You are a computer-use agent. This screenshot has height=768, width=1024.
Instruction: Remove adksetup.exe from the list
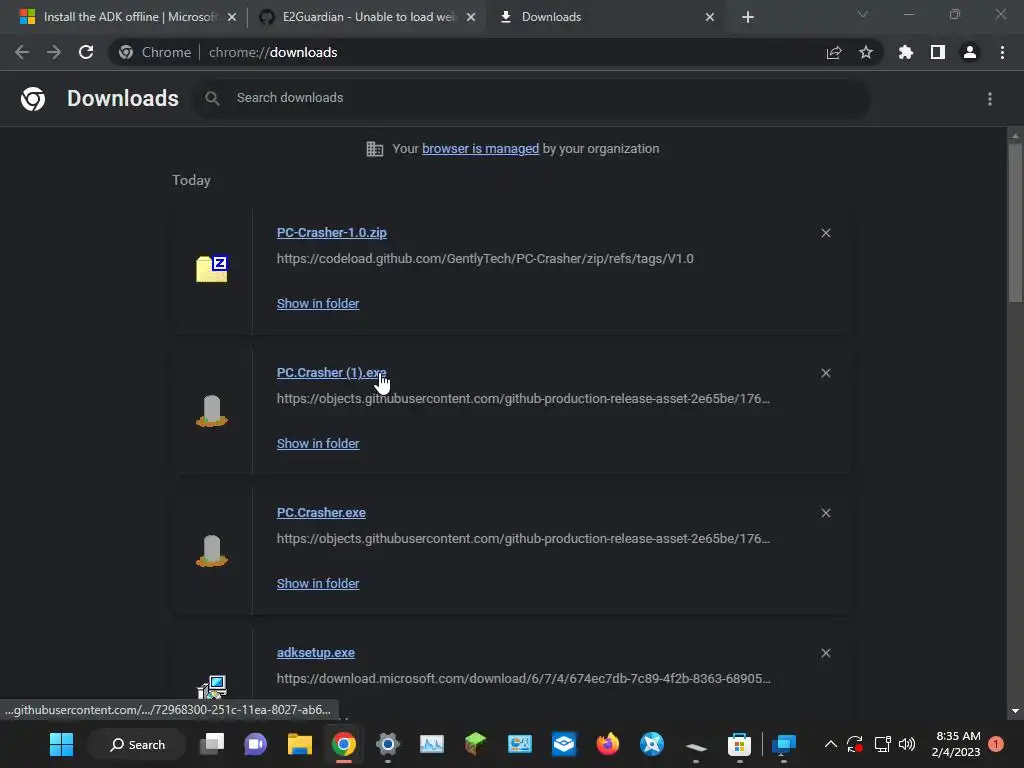[825, 653]
